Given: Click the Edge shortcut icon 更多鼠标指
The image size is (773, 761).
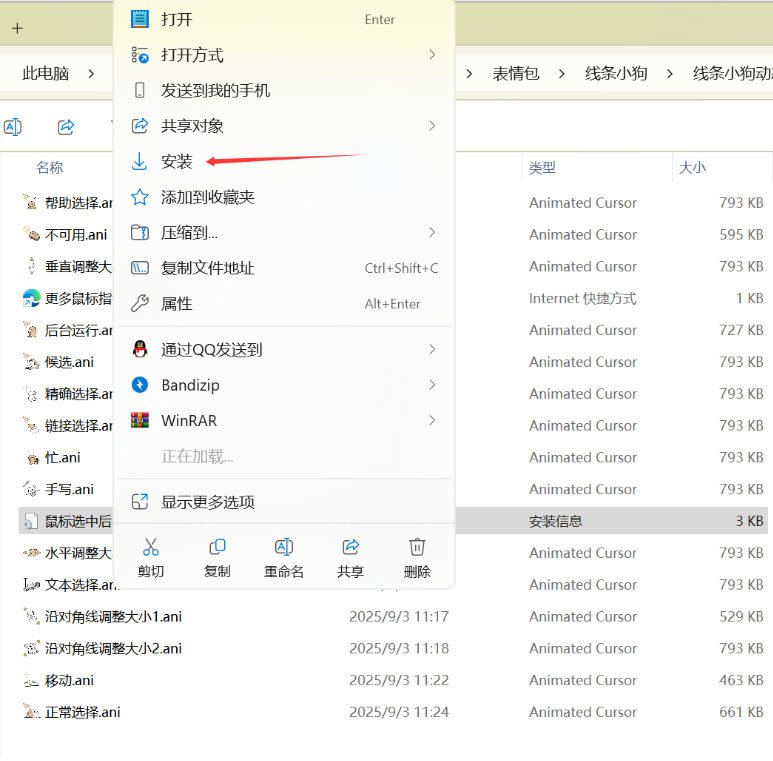Looking at the screenshot, I should tap(32, 298).
